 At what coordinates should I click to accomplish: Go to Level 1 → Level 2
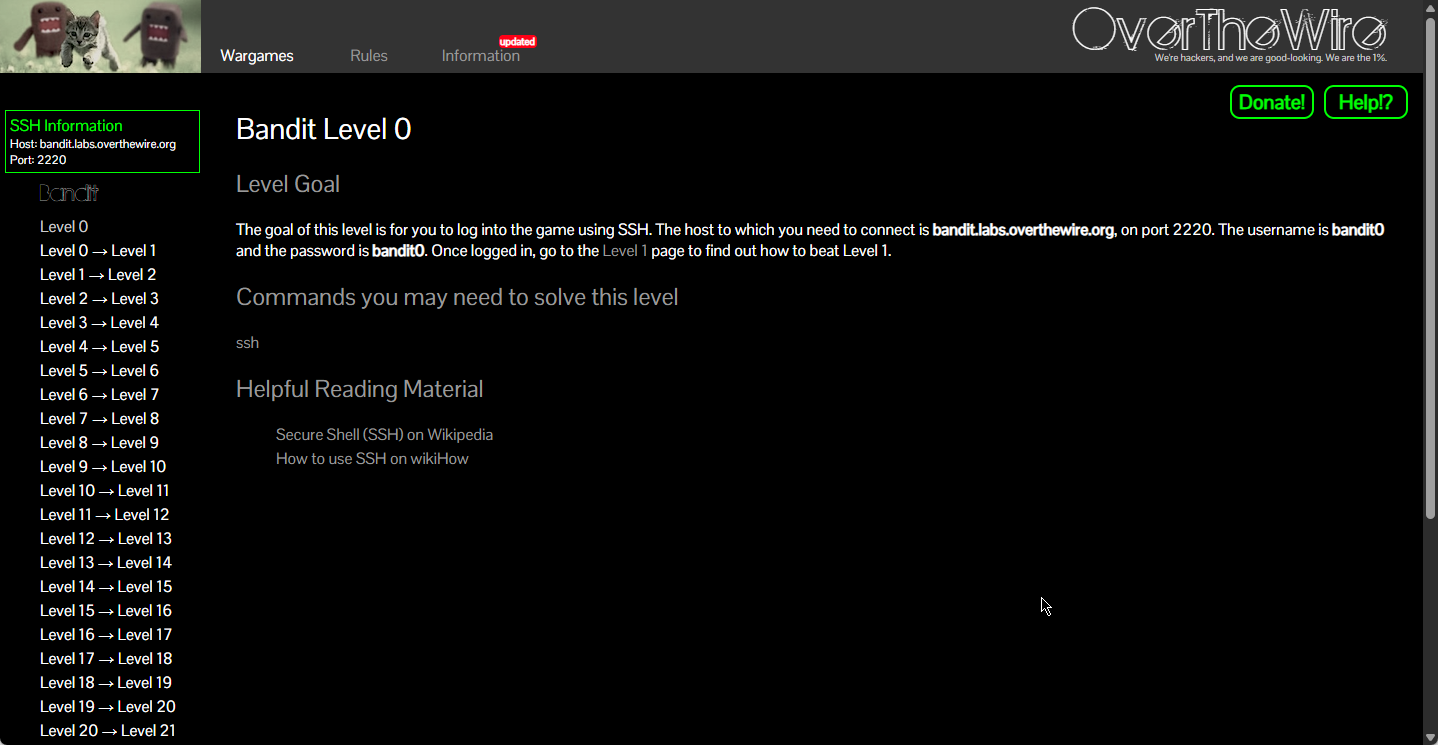(x=98, y=275)
